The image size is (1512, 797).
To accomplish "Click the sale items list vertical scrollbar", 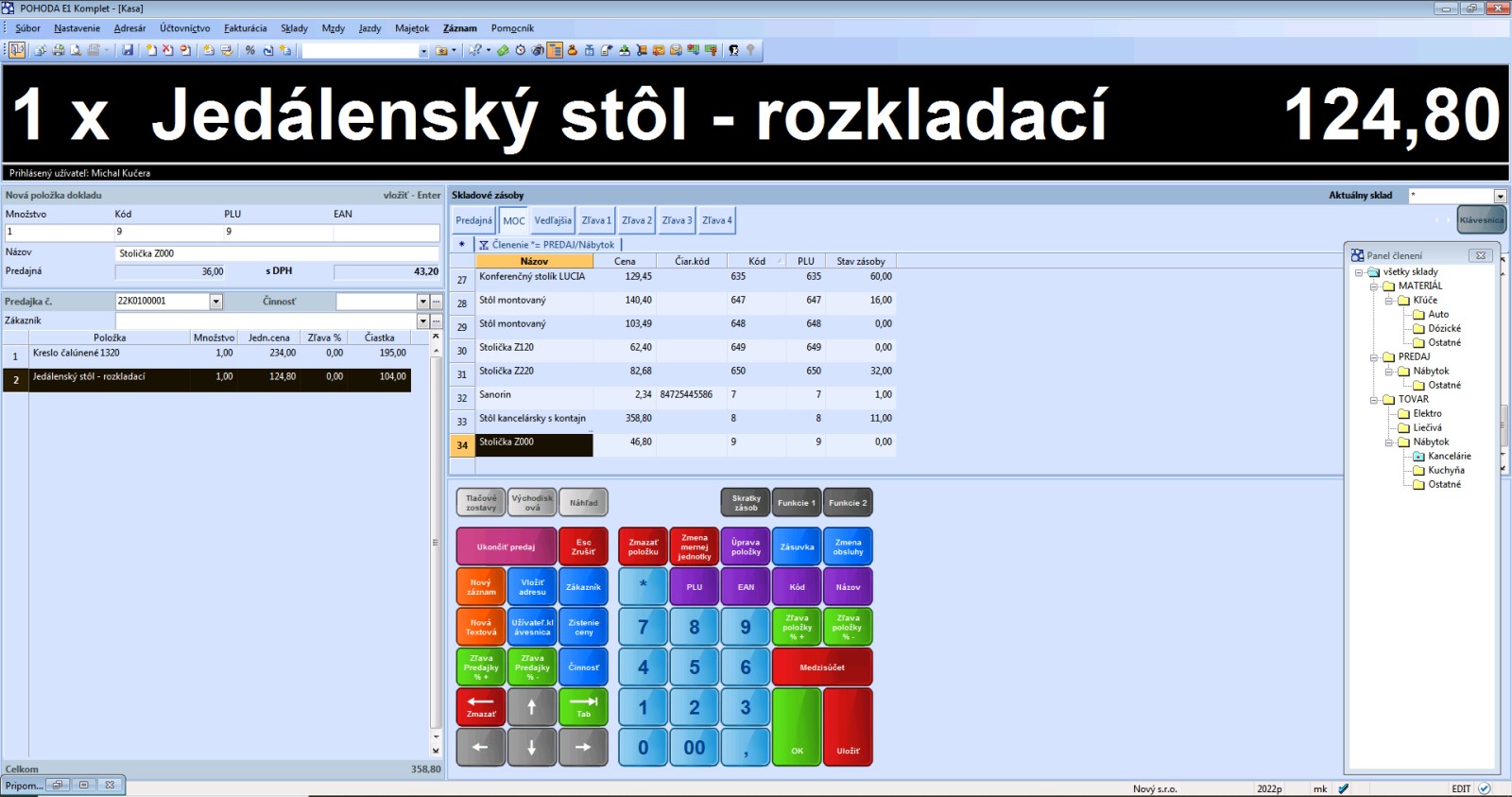I will (436, 543).
